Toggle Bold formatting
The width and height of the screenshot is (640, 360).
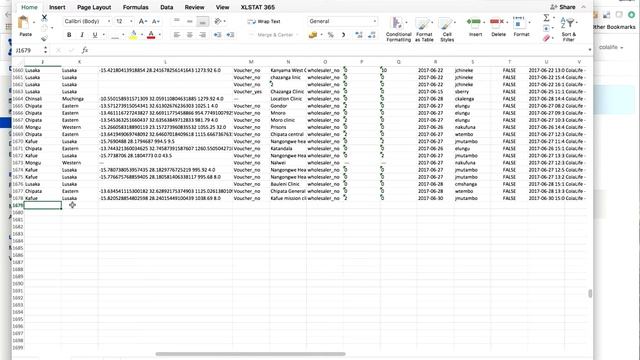(x=69, y=35)
